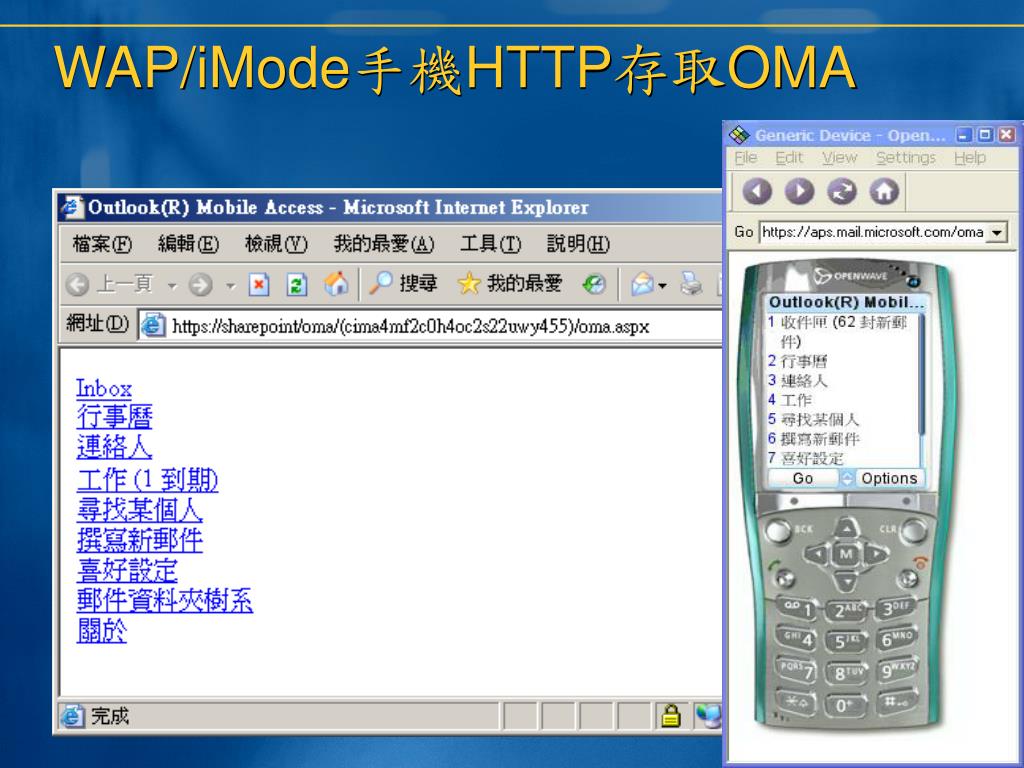Image resolution: width=1024 pixels, height=768 pixels.
Task: Click the Media/History globe icon in IE toolbar
Action: [x=594, y=284]
